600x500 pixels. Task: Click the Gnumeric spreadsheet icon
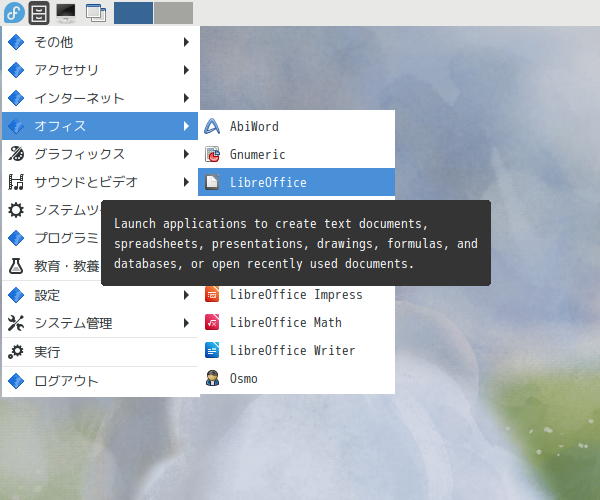click(x=212, y=154)
